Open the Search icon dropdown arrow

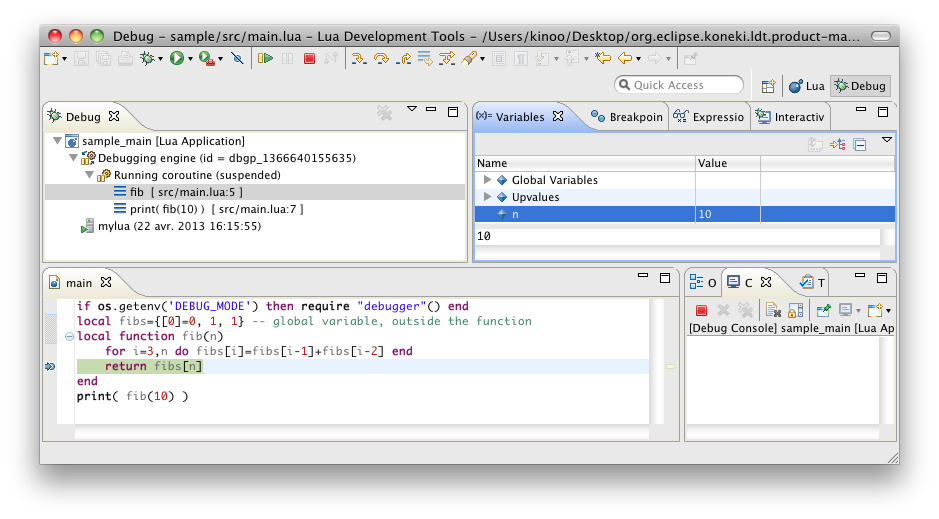tap(483, 59)
